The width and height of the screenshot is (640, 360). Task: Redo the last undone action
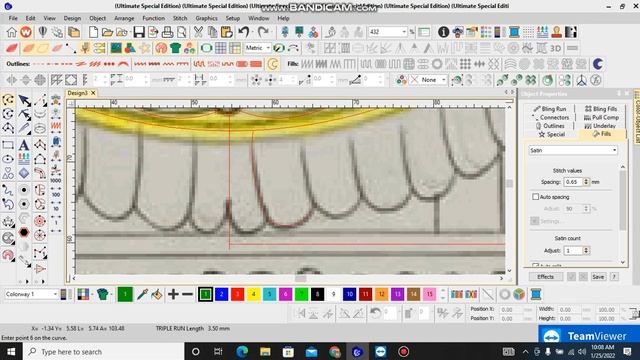point(263,32)
